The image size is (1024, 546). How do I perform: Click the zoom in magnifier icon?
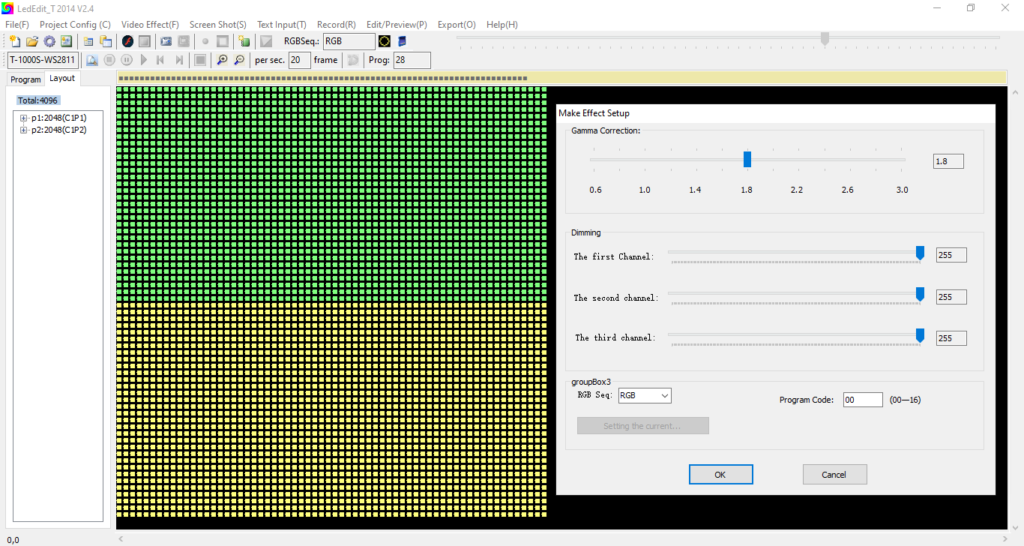tap(222, 60)
